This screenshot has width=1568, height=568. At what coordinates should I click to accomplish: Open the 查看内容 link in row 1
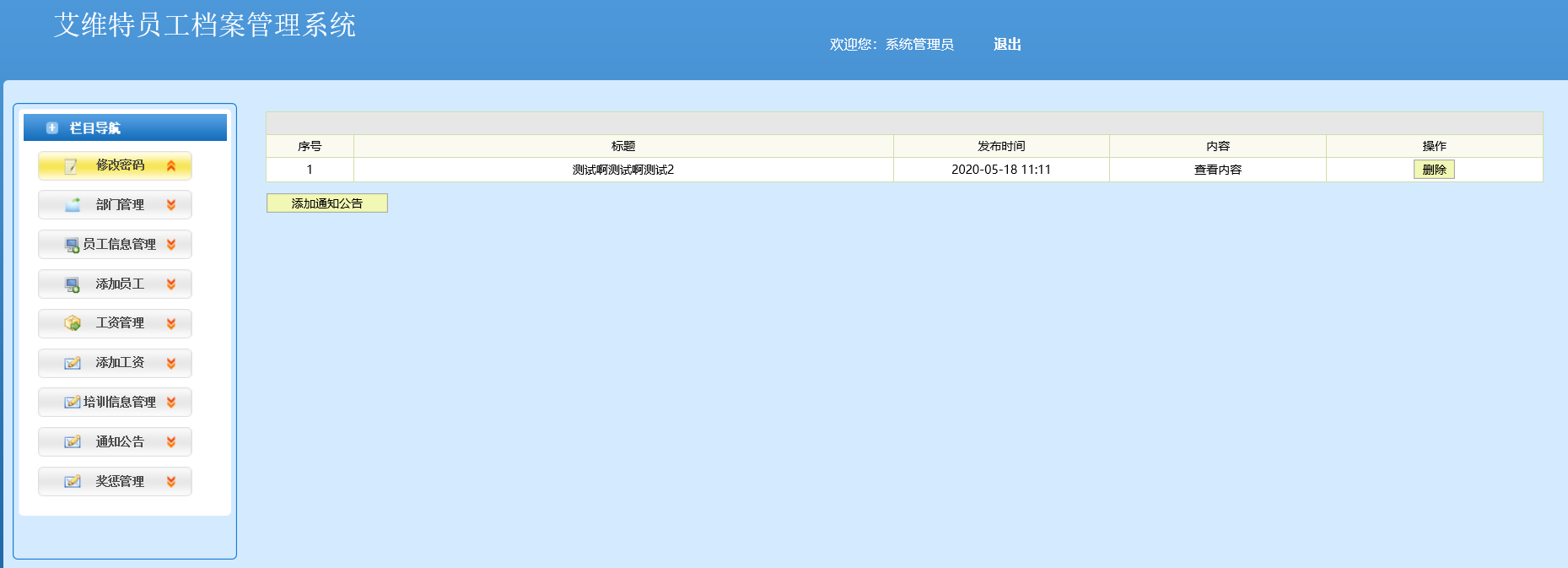[1218, 170]
